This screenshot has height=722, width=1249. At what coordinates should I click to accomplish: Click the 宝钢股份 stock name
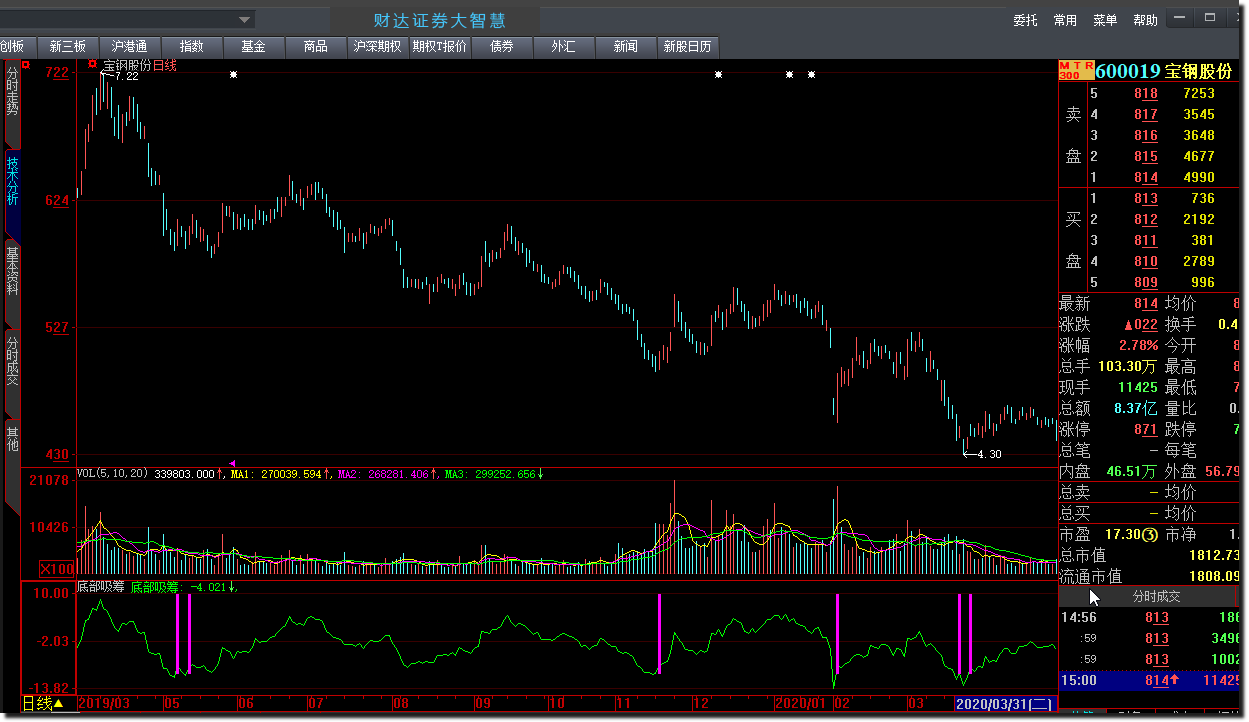[1199, 71]
